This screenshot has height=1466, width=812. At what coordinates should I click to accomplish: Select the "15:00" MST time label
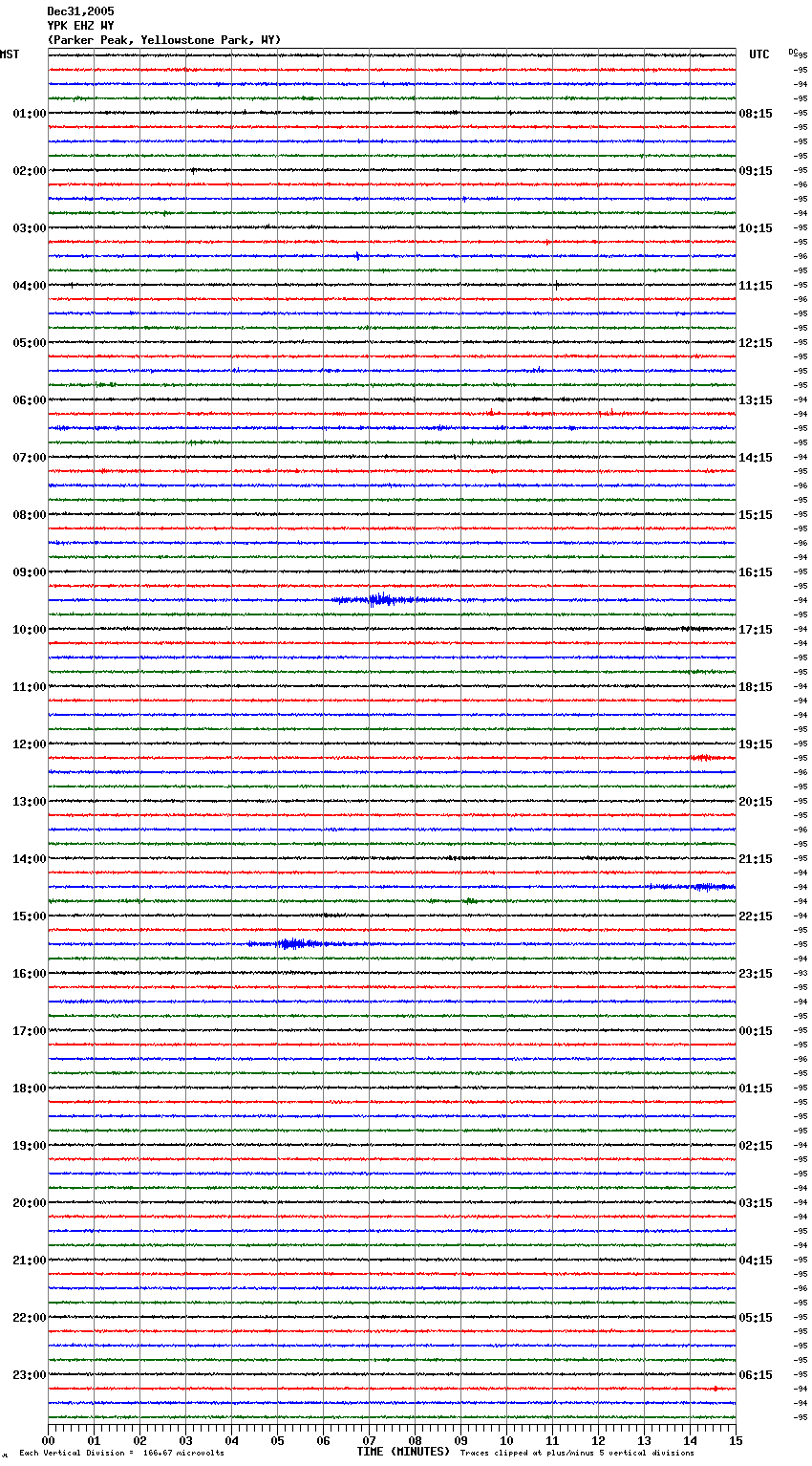(x=30, y=916)
